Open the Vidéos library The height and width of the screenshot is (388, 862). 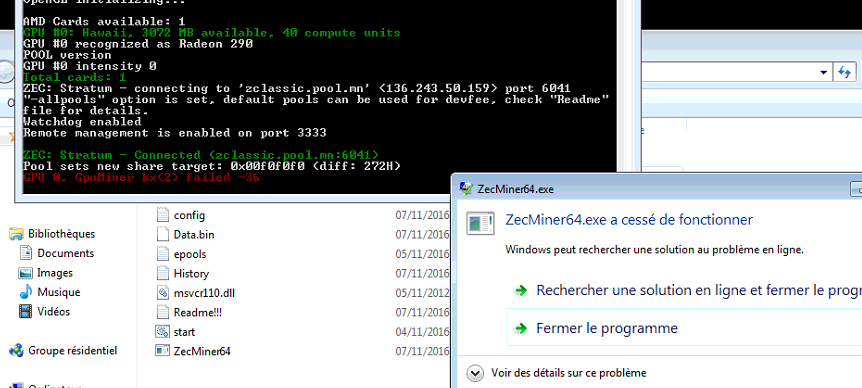(x=54, y=312)
